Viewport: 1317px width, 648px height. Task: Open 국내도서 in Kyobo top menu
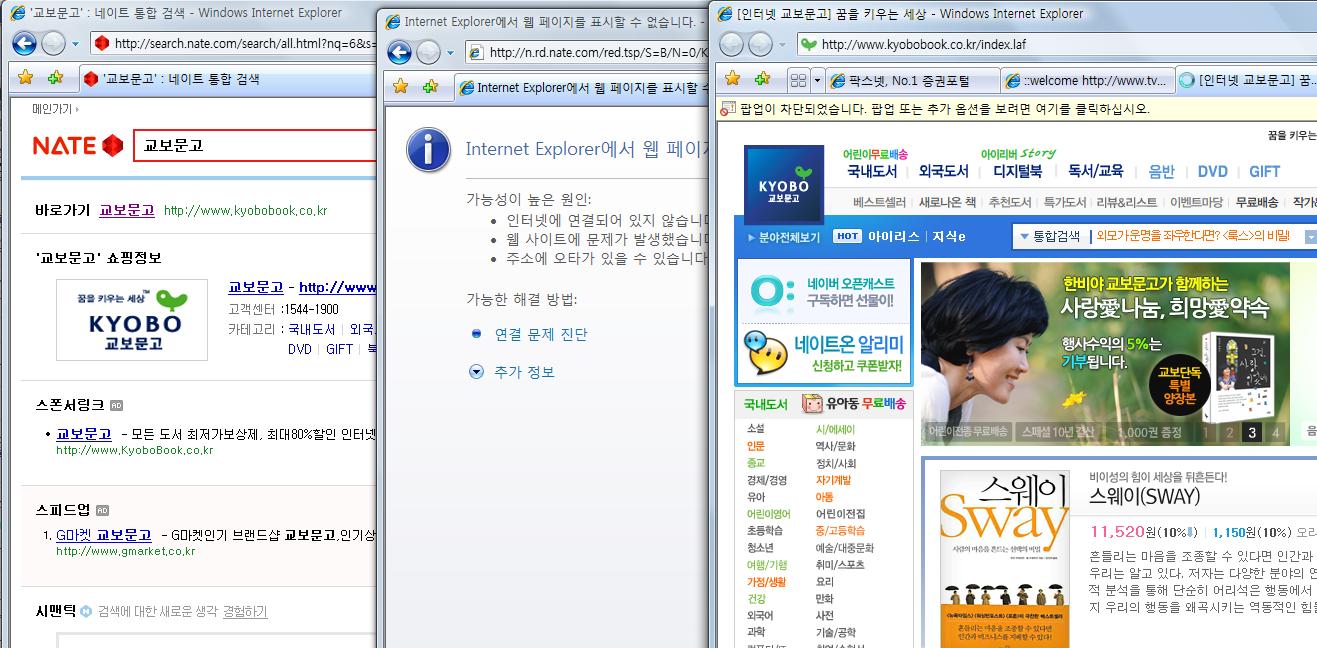pos(872,171)
